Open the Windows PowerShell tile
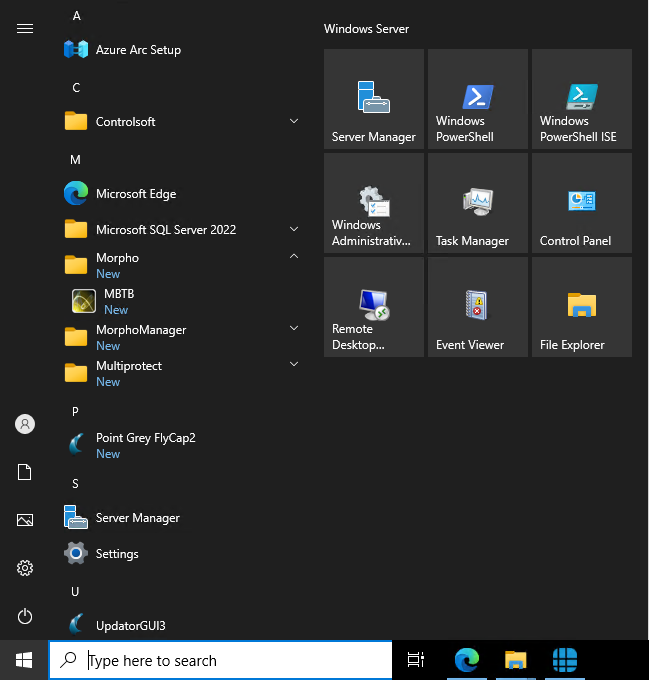Screen dimensions: 649x680 click(x=478, y=99)
